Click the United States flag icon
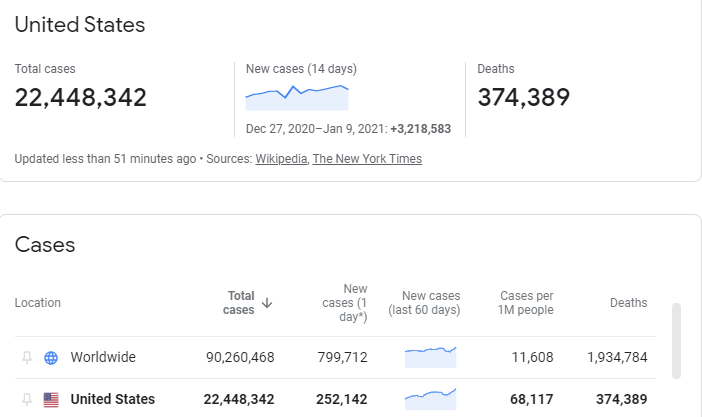Screen dimensions: 702x417 (51, 400)
